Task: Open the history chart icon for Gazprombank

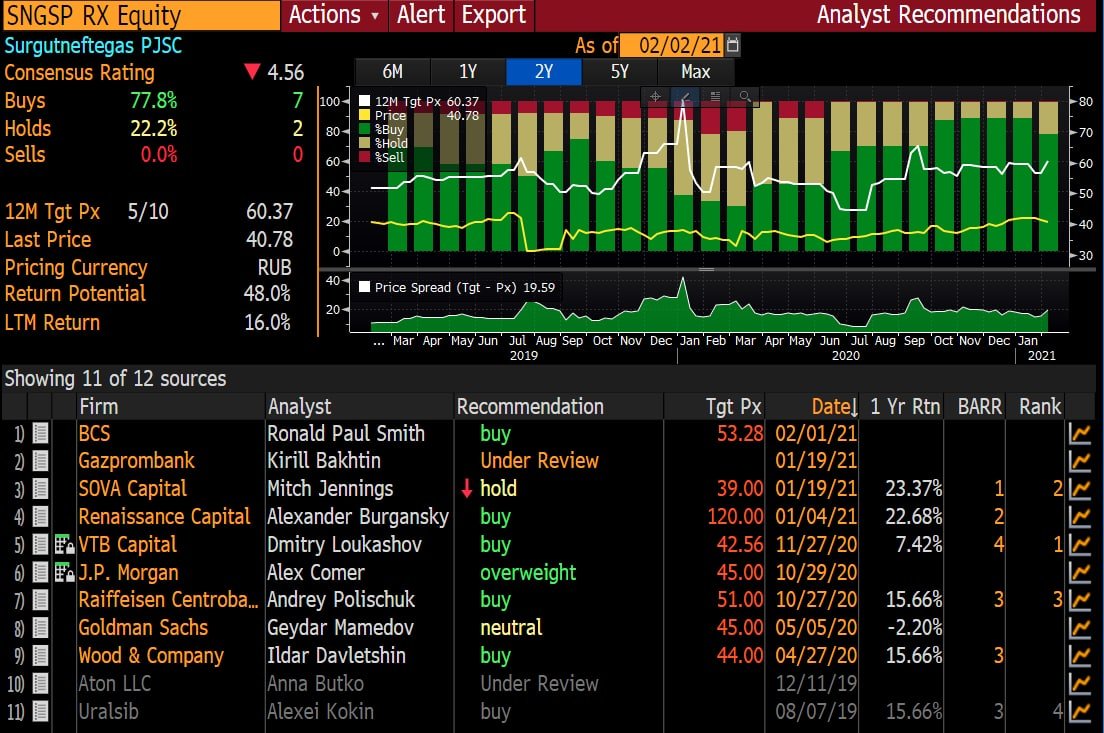Action: 1079,461
